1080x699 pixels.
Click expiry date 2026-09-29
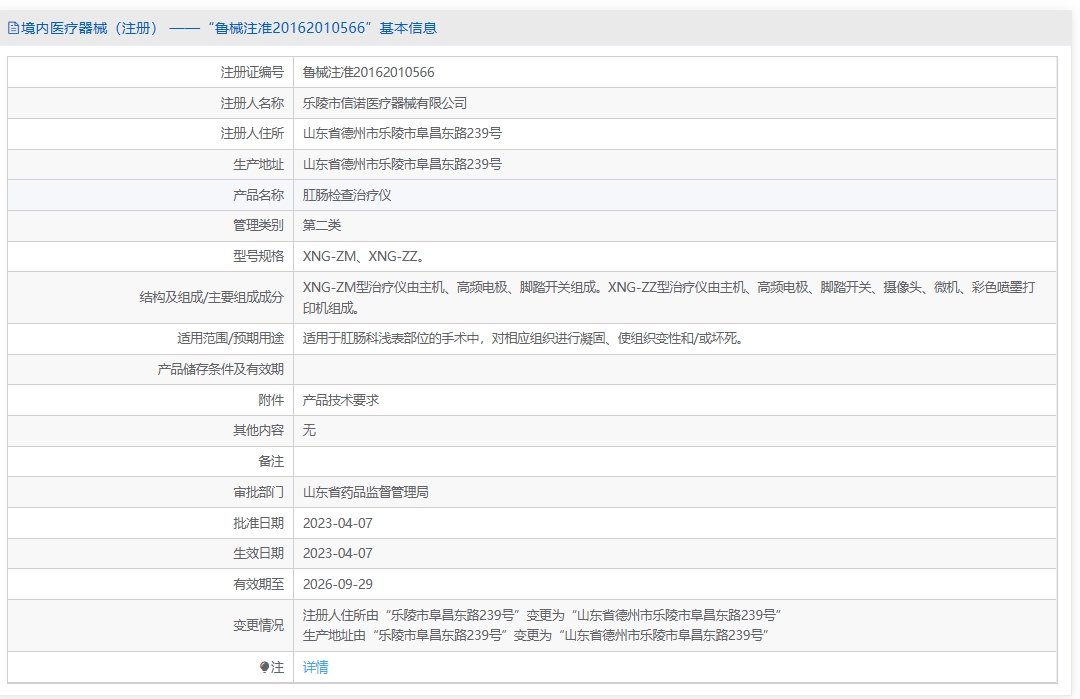pos(338,585)
